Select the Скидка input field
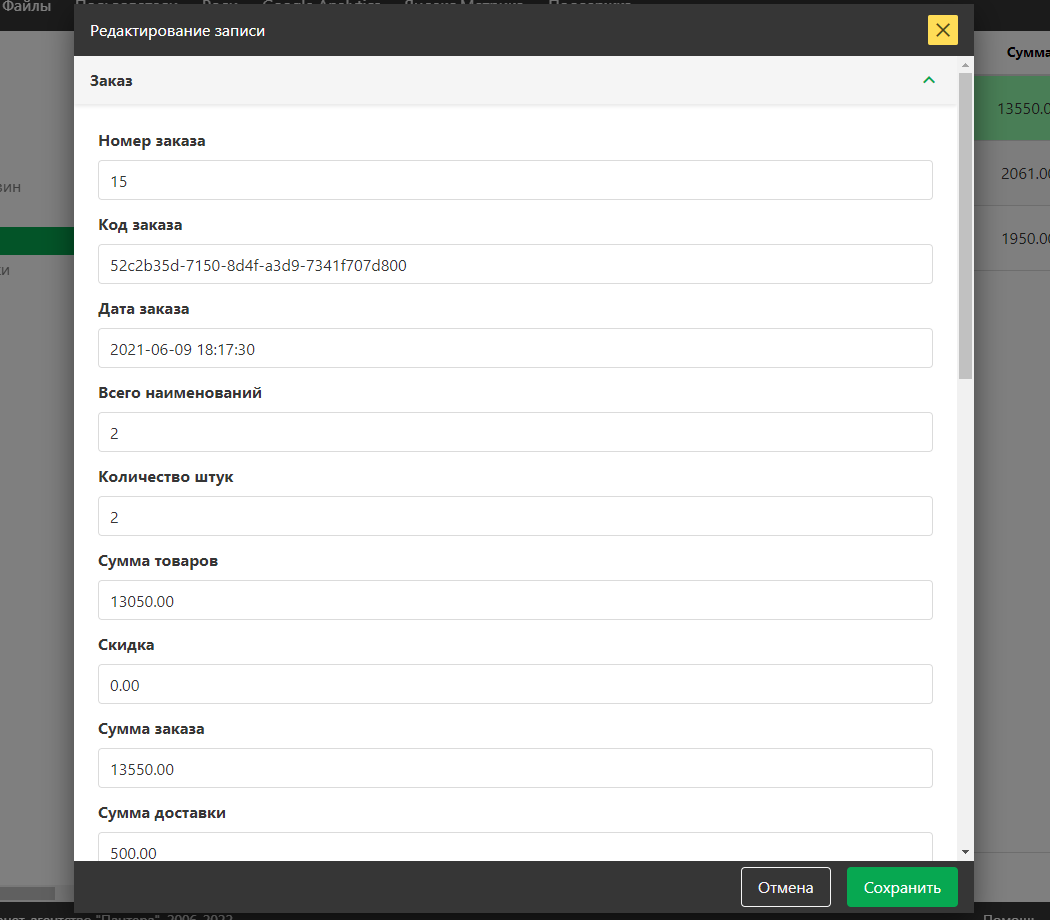1050x920 pixels. coord(515,685)
